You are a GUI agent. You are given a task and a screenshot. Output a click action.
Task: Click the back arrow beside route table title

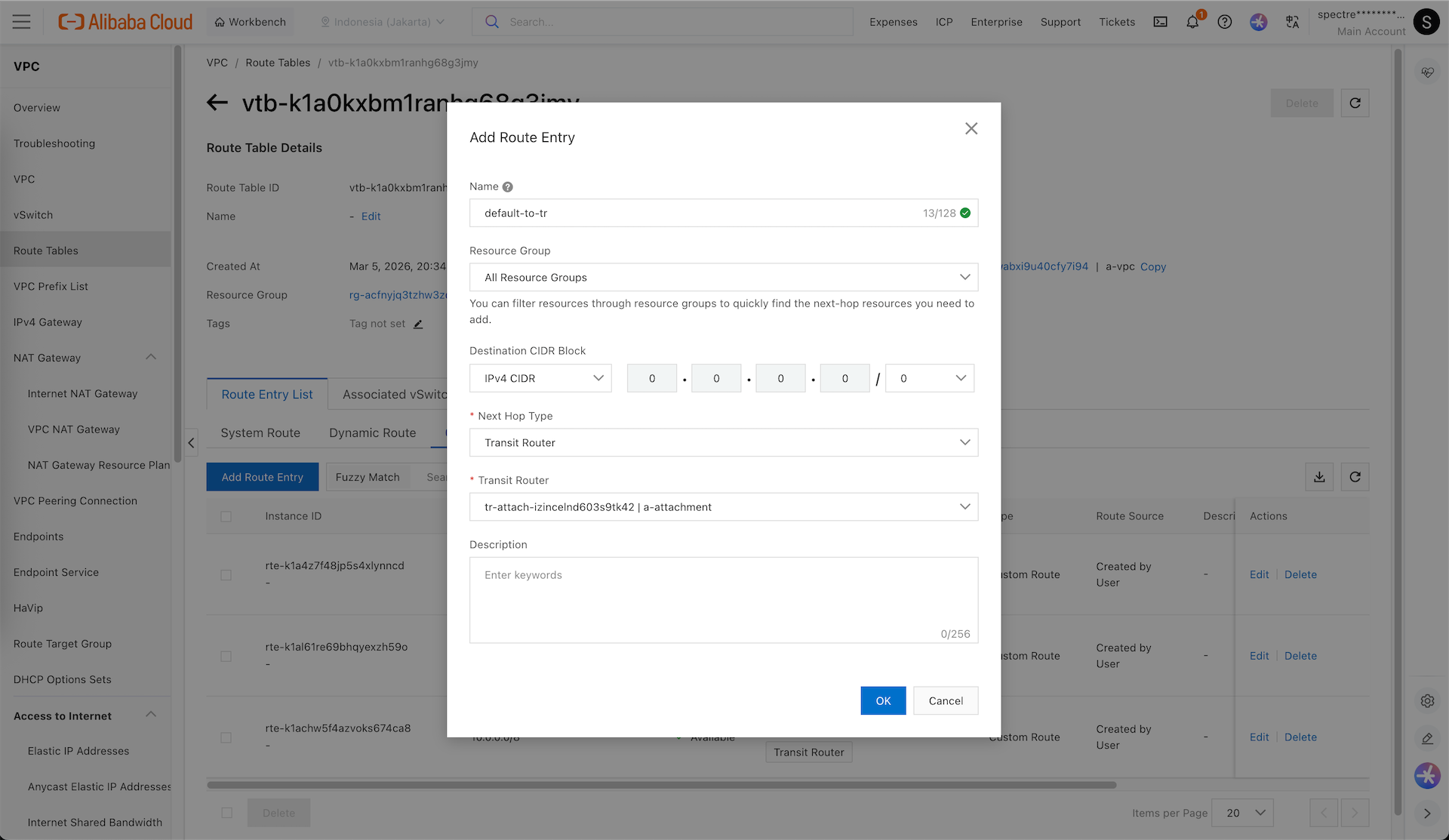217,103
